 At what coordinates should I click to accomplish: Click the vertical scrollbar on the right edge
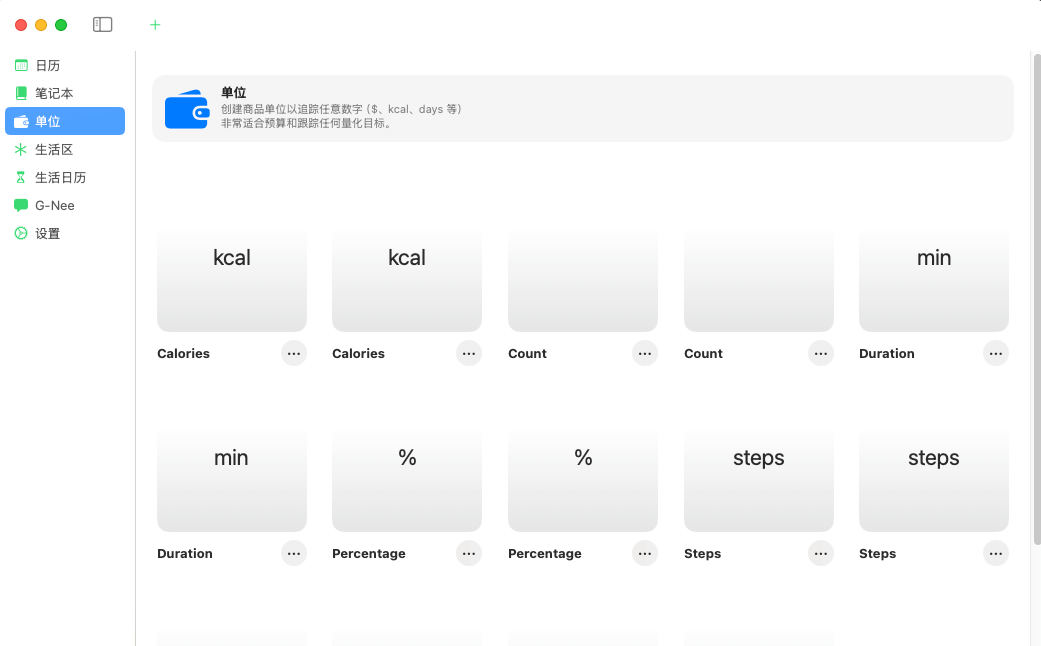[x=1036, y=300]
